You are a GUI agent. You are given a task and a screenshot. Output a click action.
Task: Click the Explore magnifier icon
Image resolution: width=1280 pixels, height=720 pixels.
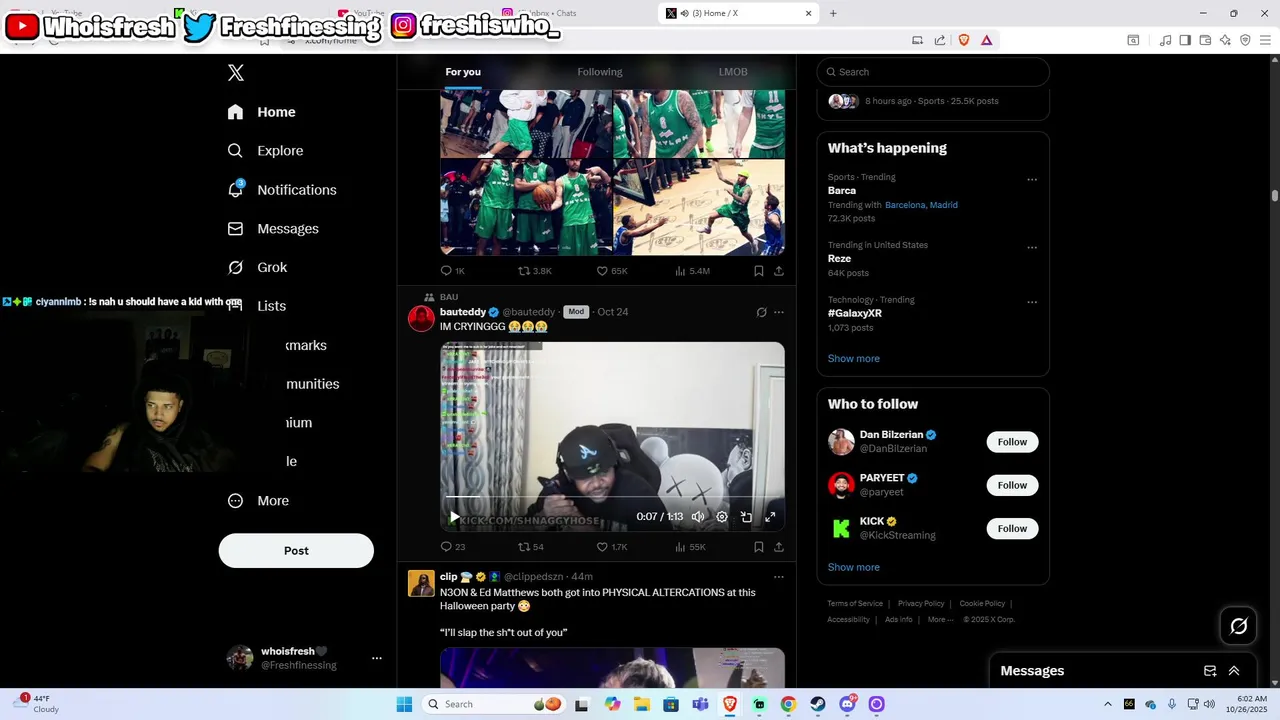(x=235, y=151)
